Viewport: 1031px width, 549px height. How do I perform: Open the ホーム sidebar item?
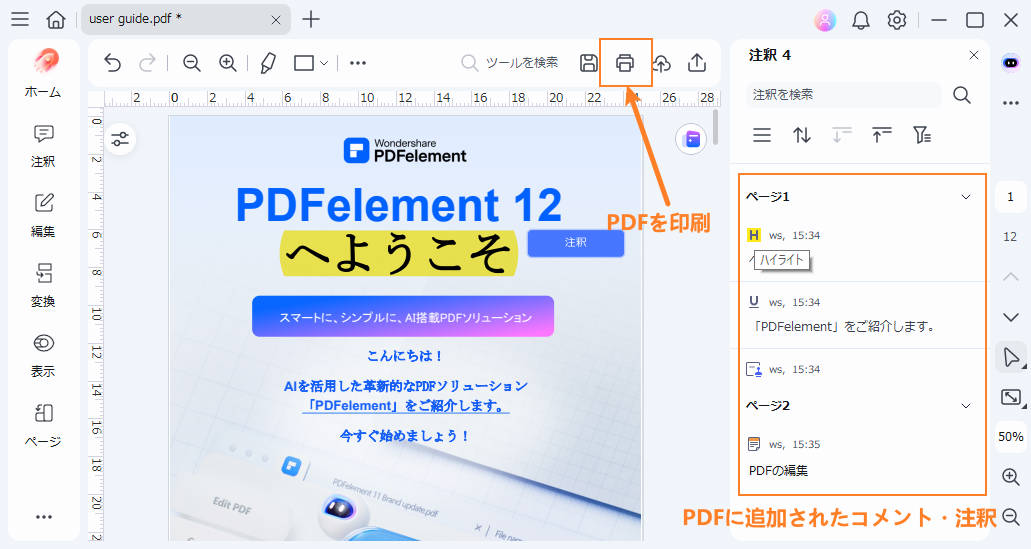(43, 74)
